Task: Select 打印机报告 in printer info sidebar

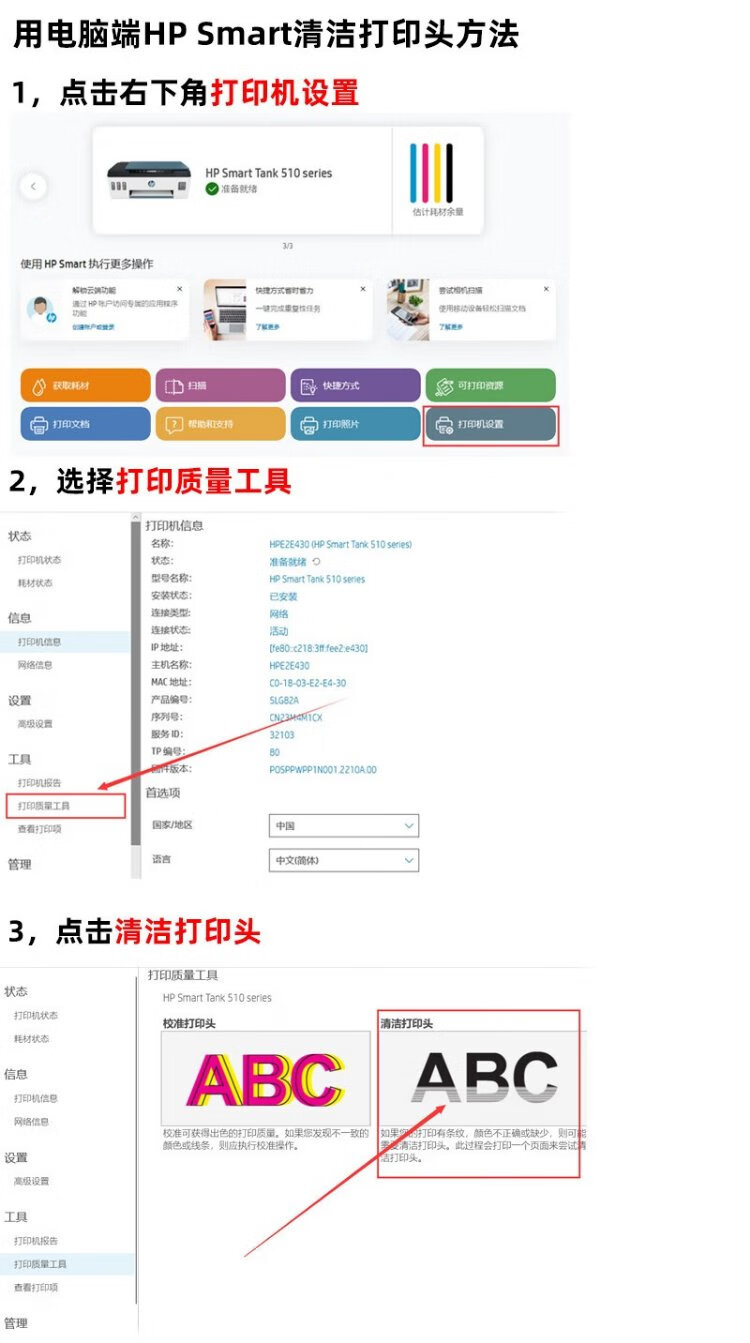Action: 39,783
